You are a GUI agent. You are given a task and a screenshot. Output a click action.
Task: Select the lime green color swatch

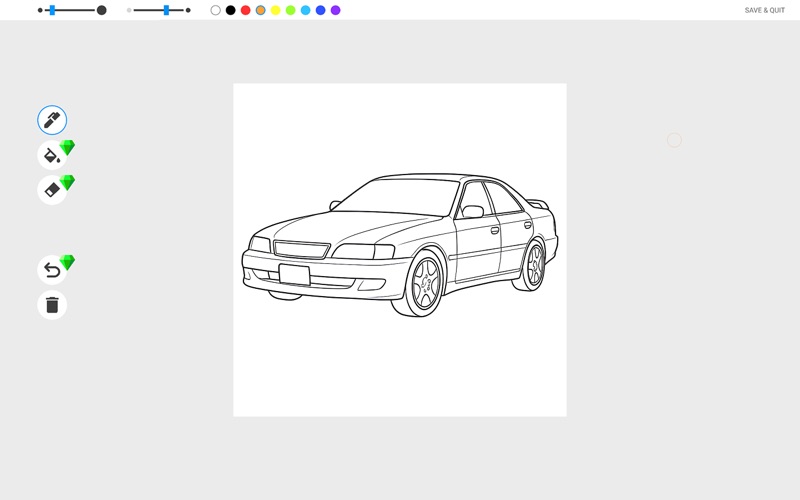[x=290, y=10]
